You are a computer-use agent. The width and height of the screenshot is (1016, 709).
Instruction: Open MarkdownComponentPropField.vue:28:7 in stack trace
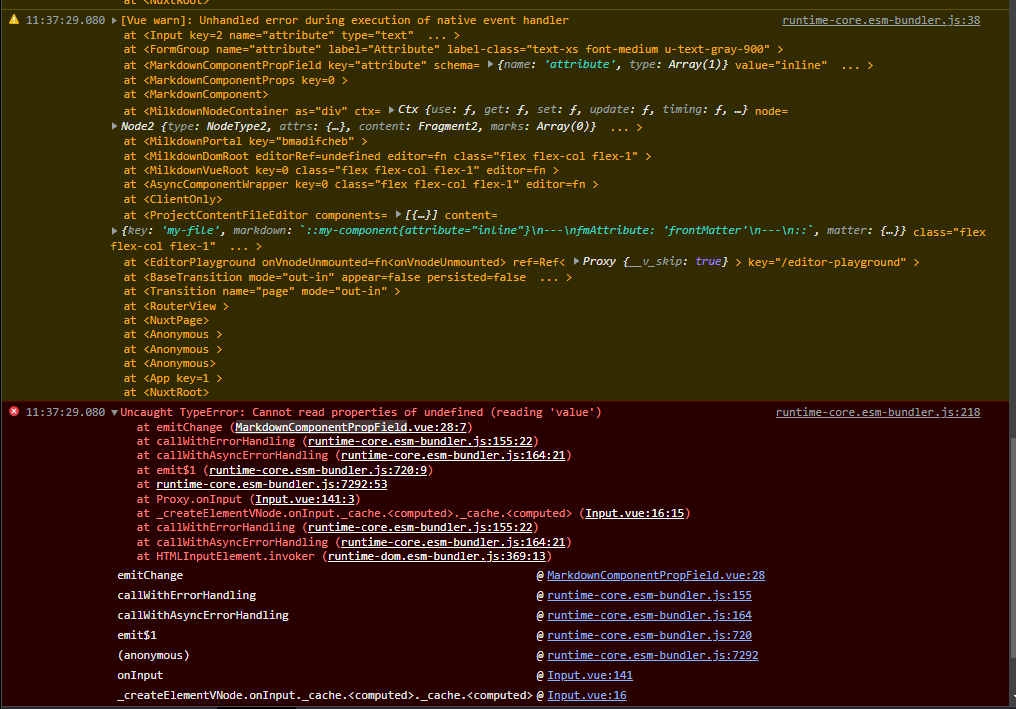click(x=351, y=427)
